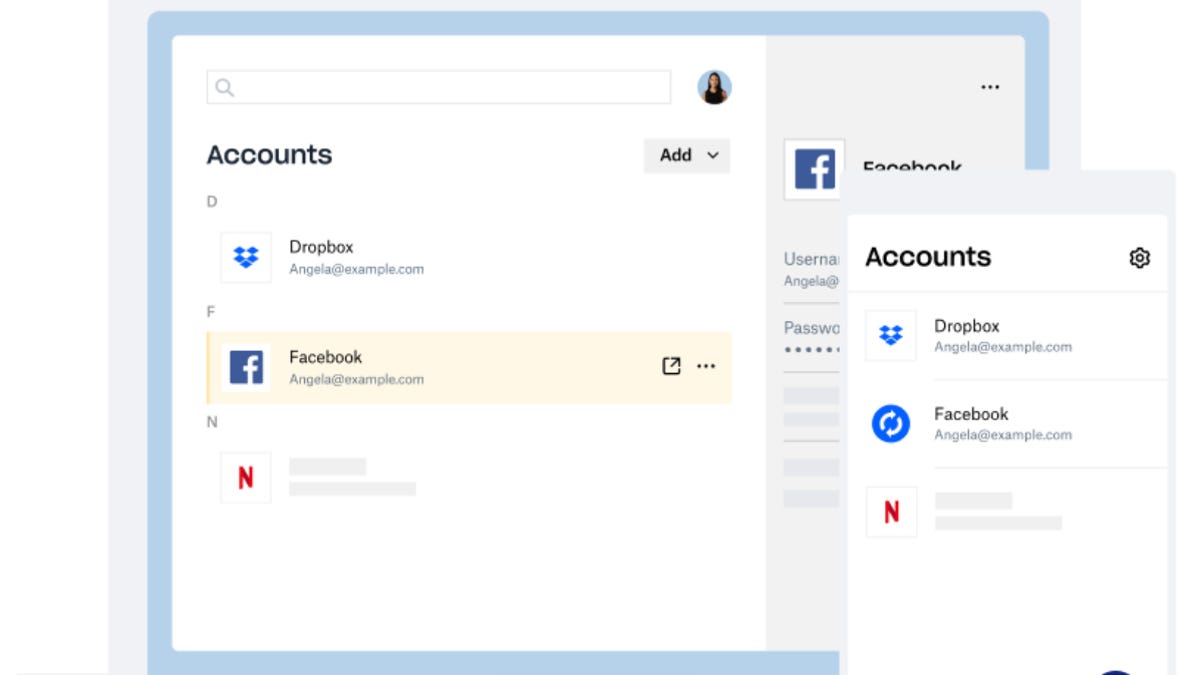Click the Facebook icon on the highlighted row
This screenshot has width=1200, height=675.
click(246, 367)
